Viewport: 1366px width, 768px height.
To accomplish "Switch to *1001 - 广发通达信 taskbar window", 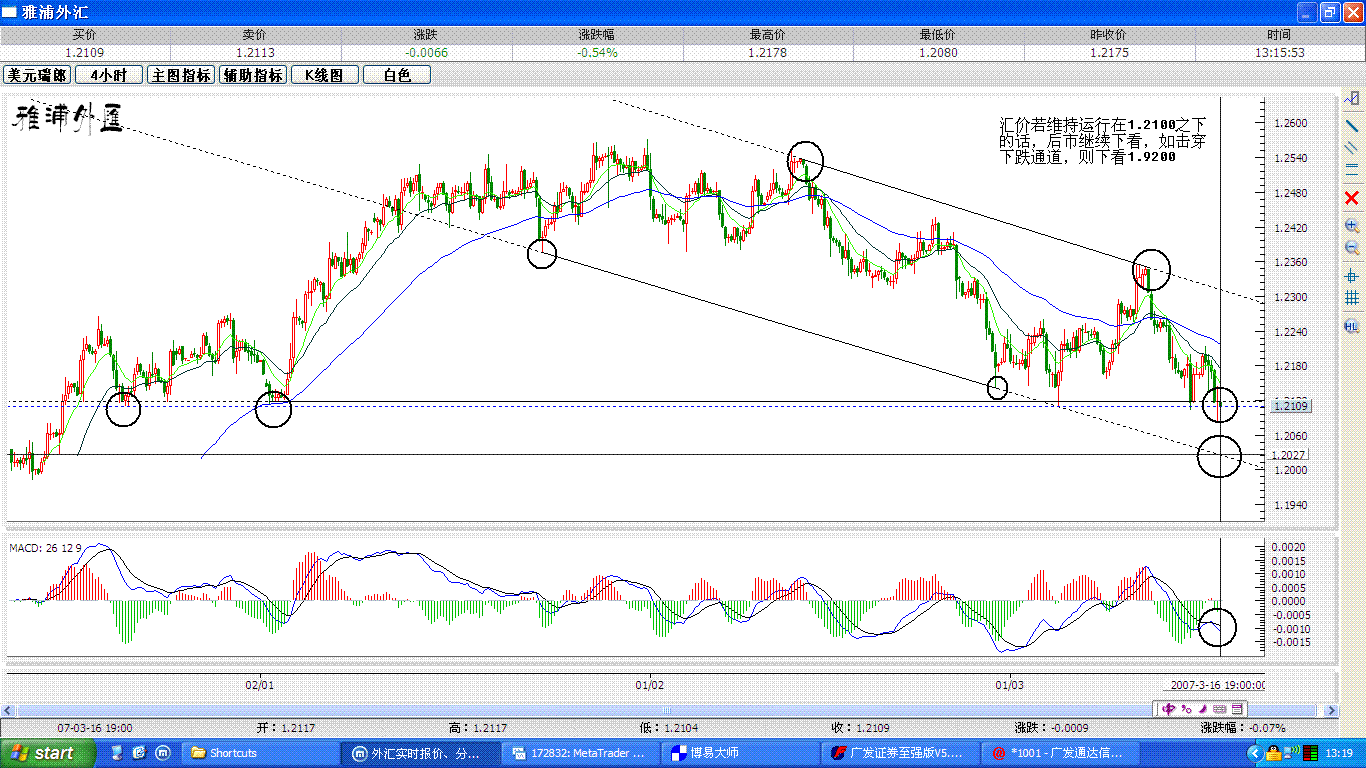I will pos(1059,753).
